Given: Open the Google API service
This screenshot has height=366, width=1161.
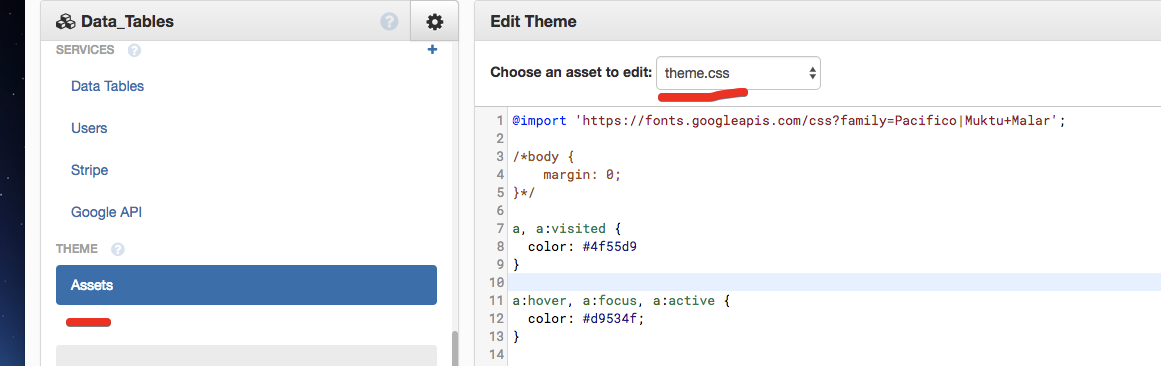Looking at the screenshot, I should click(106, 213).
